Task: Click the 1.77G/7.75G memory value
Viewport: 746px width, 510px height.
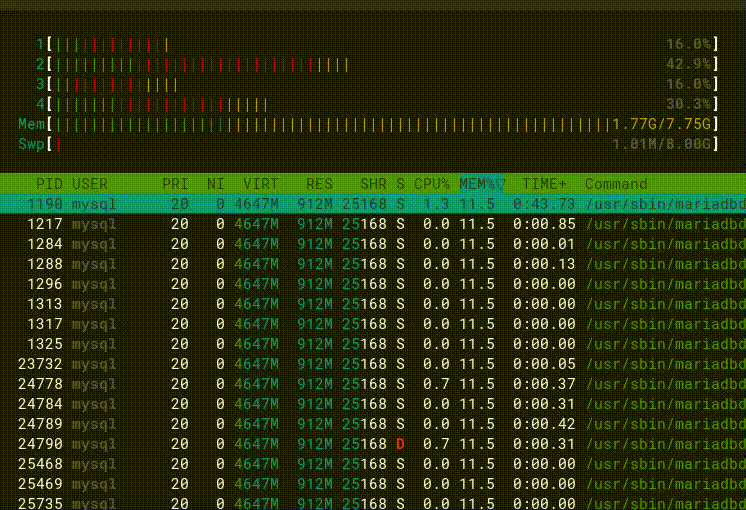Action: [x=661, y=125]
